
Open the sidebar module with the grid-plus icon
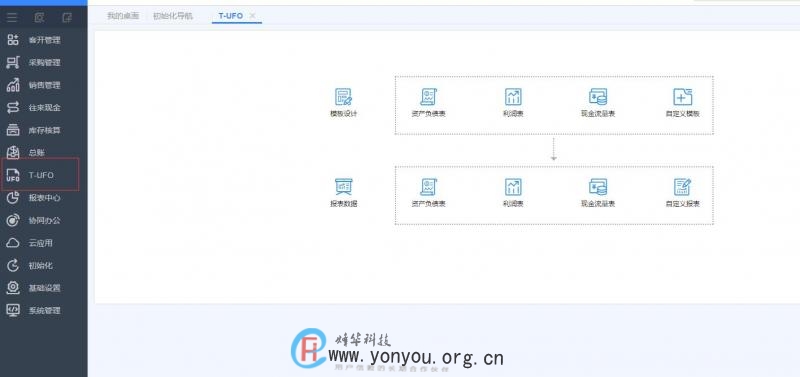(34, 40)
